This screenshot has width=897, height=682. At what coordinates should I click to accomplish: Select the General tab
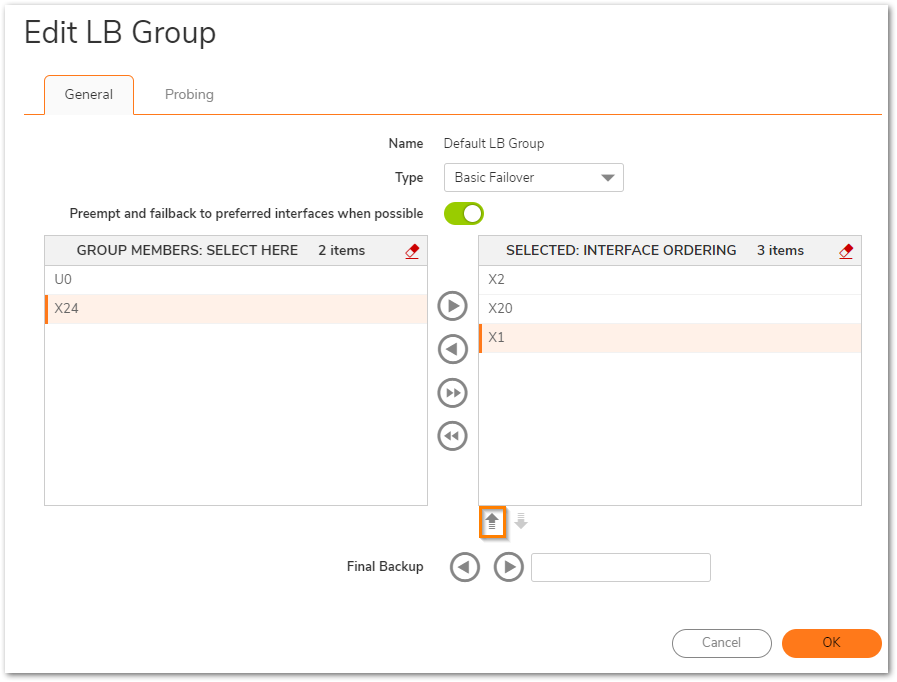pos(89,95)
